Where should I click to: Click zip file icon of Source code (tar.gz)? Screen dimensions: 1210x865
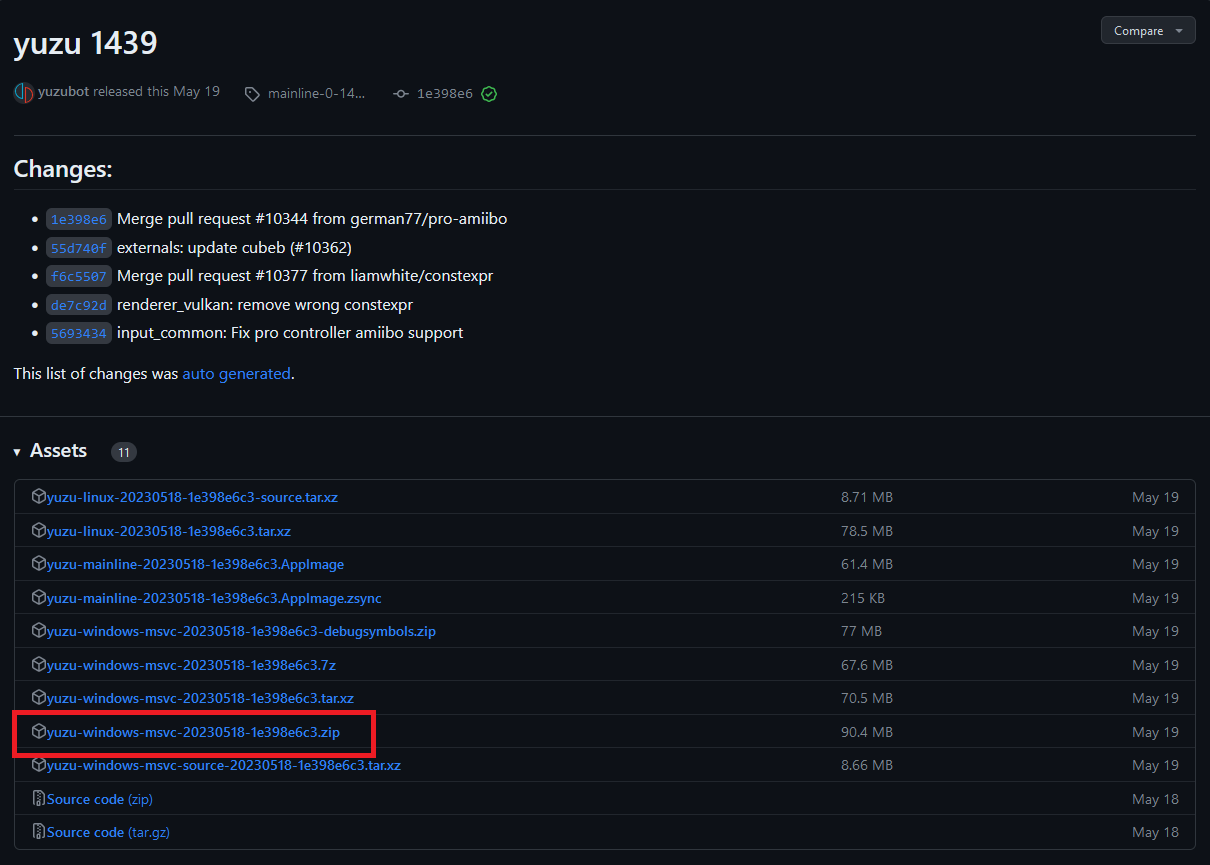coord(39,832)
